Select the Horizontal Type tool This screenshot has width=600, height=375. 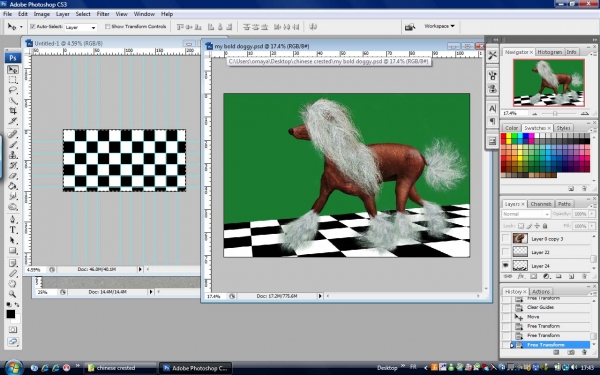(x=13, y=230)
